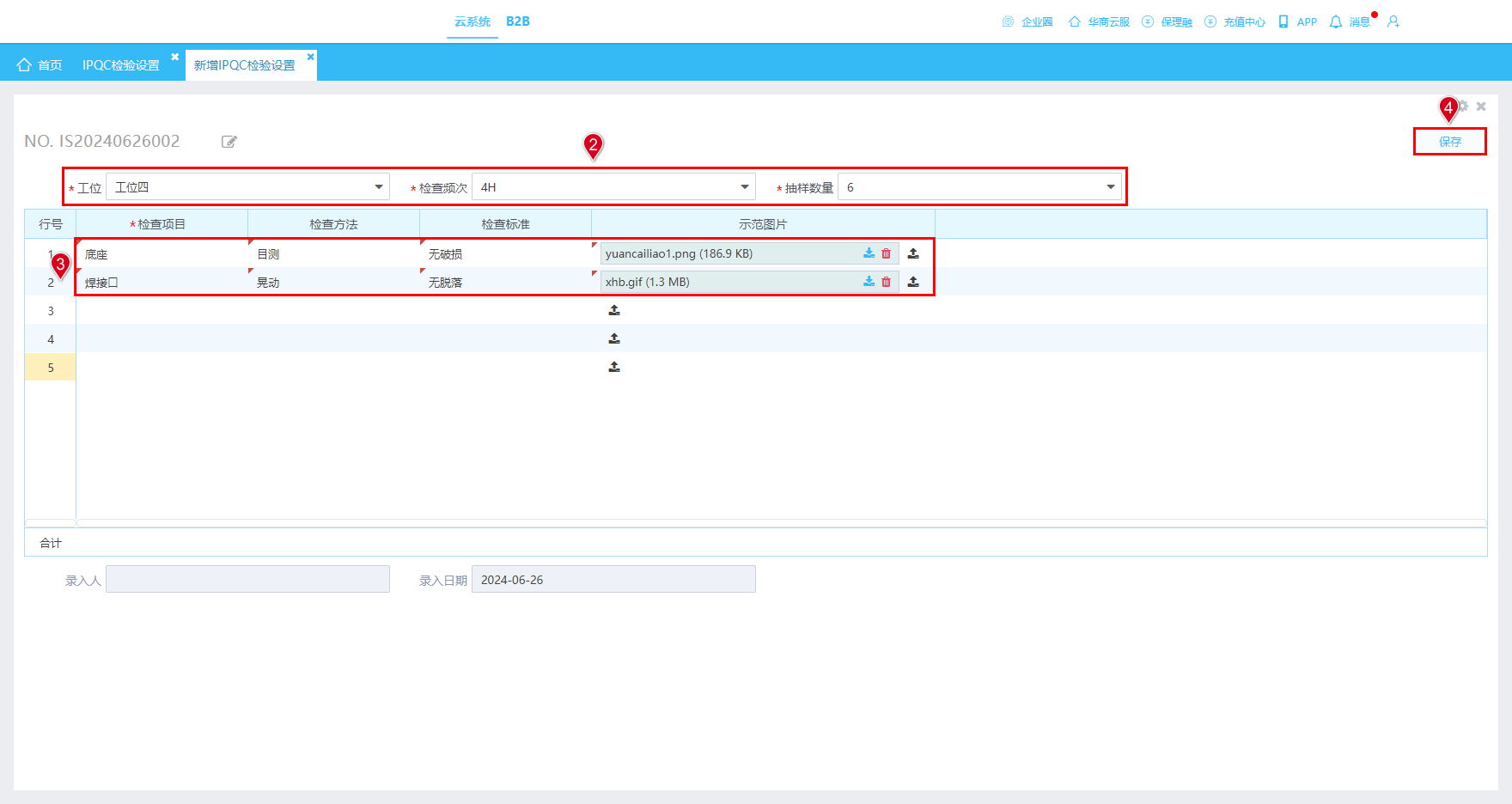1512x804 pixels.
Task: Click the 保存 button
Action: (x=1450, y=142)
